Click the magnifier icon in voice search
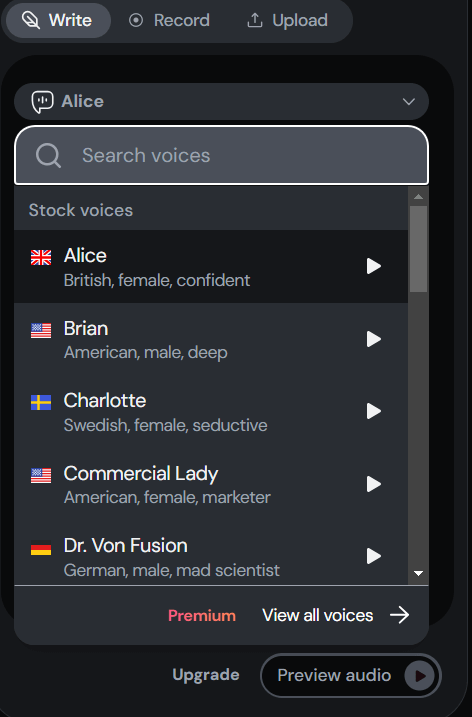472x717 pixels. point(48,156)
